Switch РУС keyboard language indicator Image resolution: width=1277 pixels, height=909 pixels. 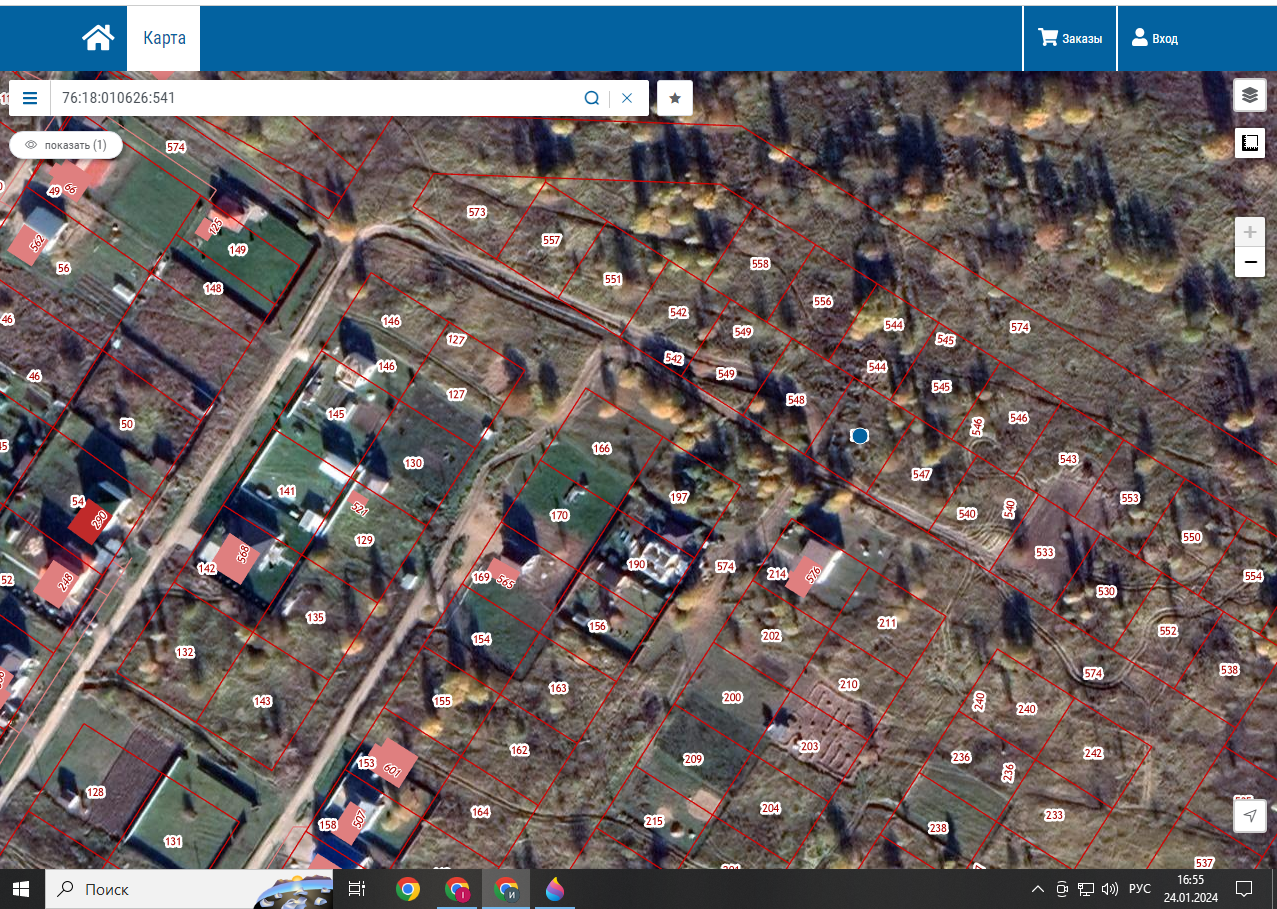1140,889
